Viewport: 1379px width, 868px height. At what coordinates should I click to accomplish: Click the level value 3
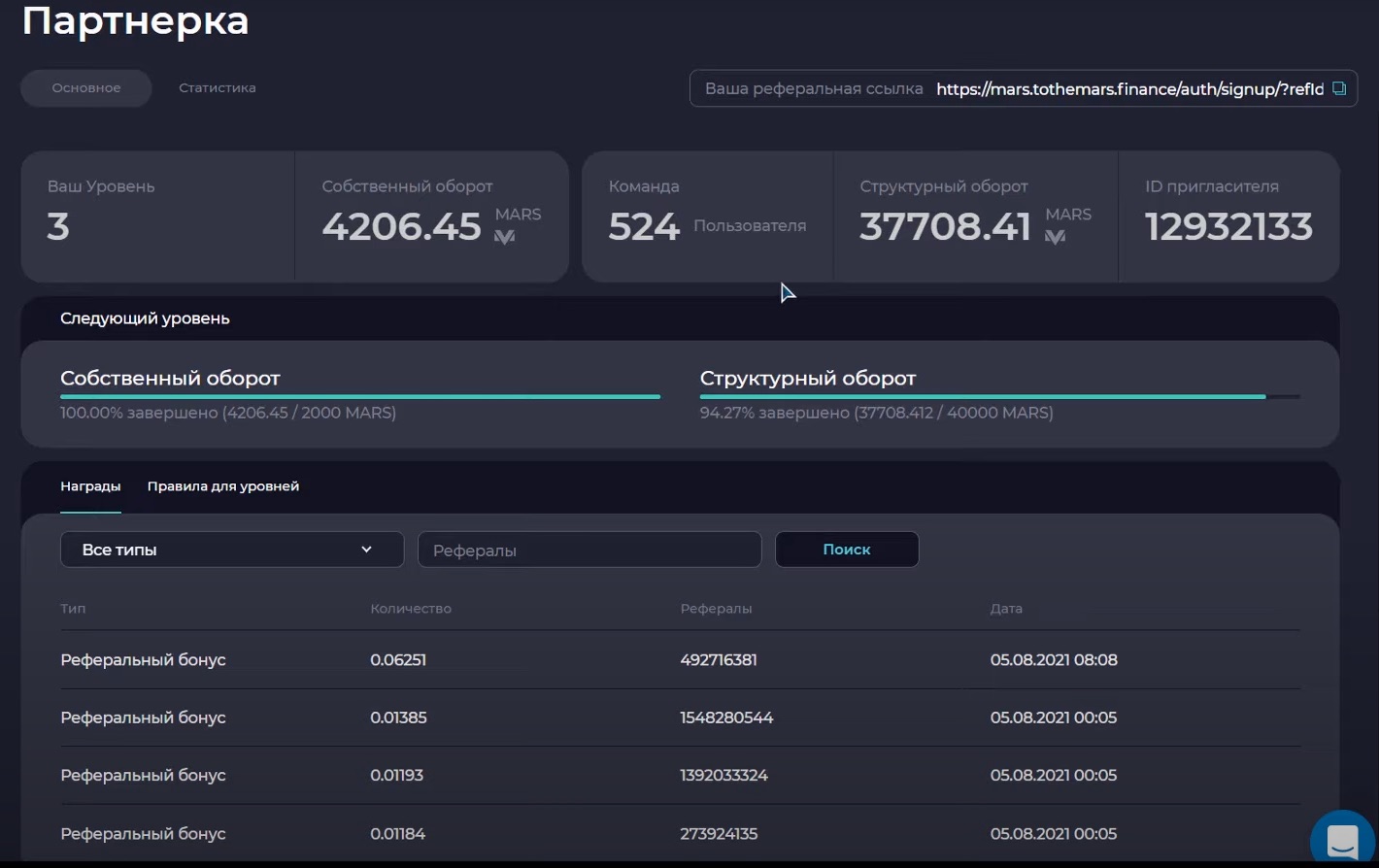coord(58,226)
